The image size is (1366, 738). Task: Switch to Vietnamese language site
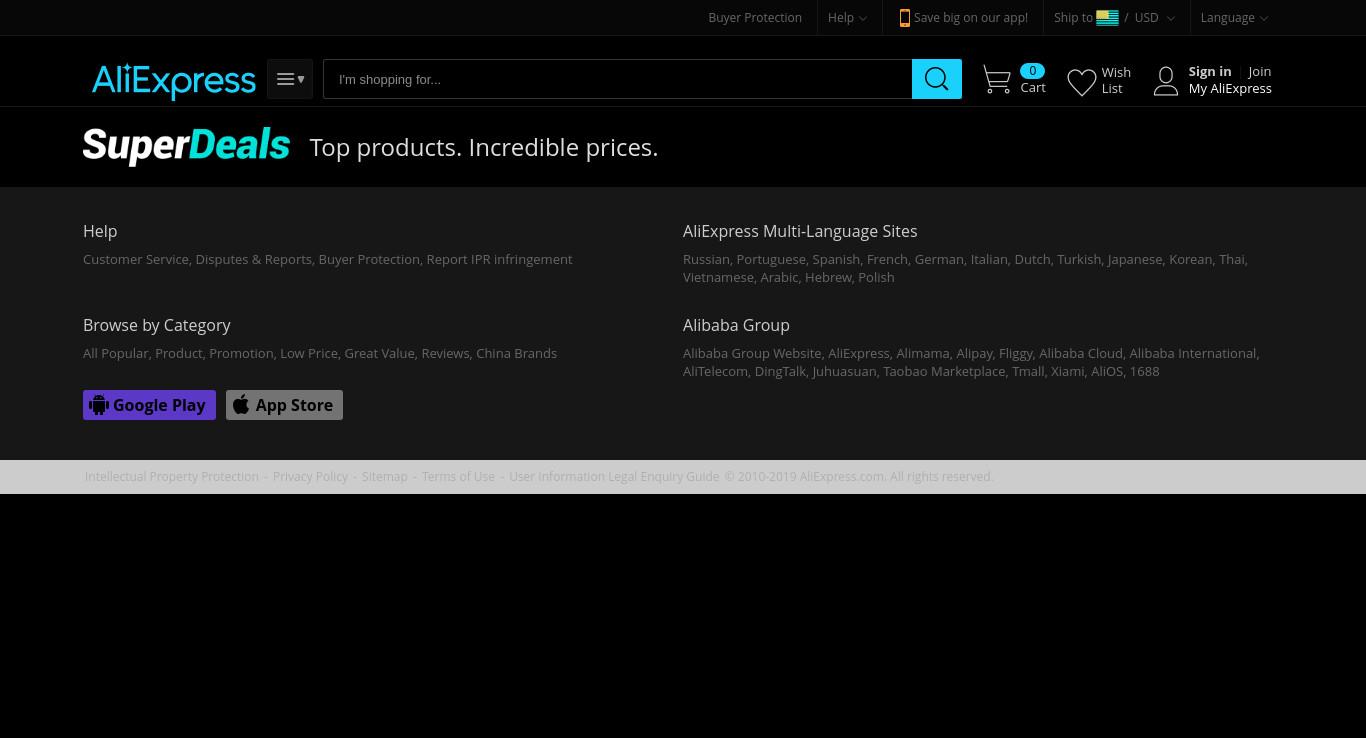tap(718, 277)
